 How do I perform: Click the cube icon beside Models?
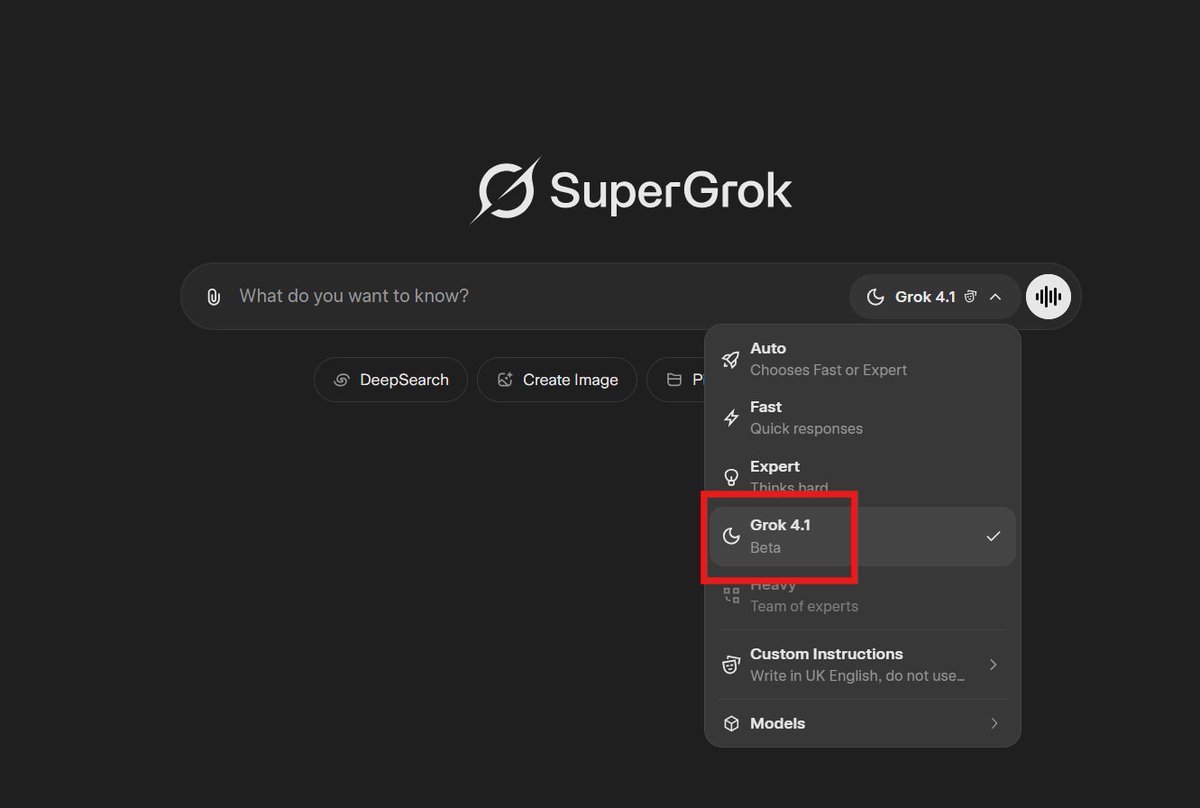pos(731,723)
